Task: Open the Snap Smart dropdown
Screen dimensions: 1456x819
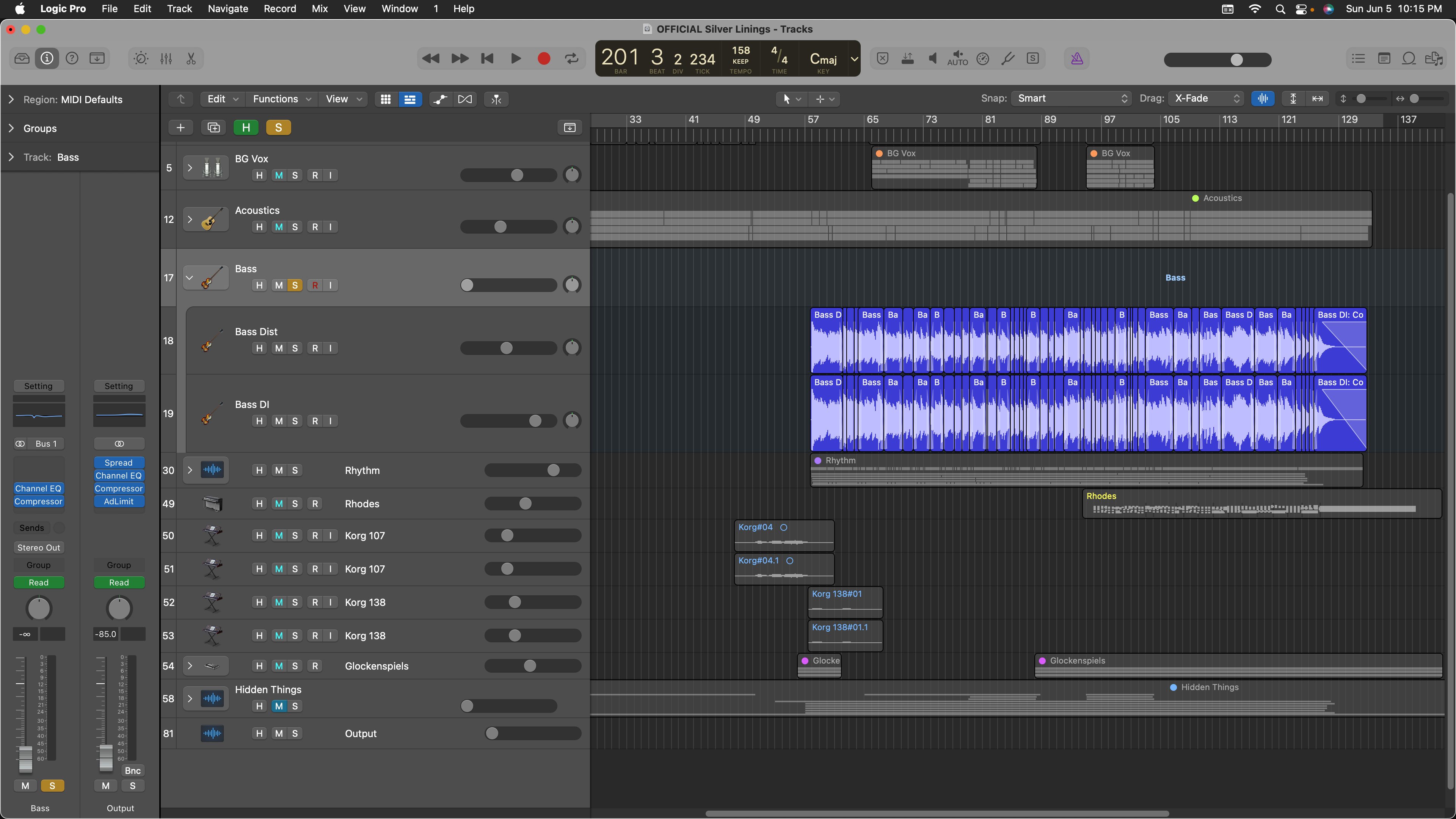Action: point(1072,98)
